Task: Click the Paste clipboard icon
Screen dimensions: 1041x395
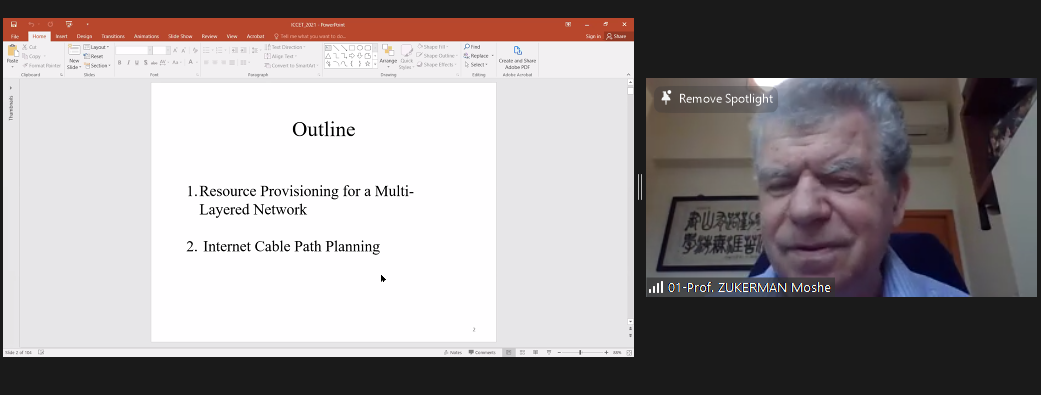Action: click(13, 50)
